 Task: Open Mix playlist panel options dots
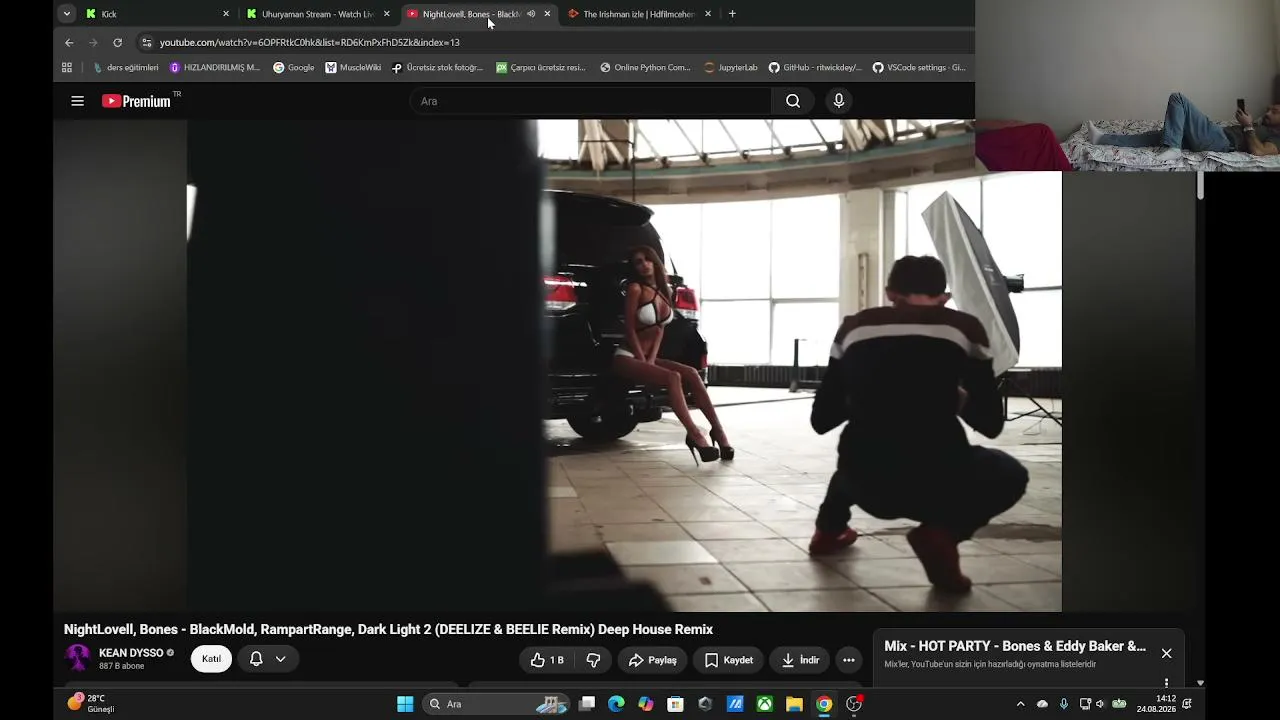click(x=1166, y=684)
